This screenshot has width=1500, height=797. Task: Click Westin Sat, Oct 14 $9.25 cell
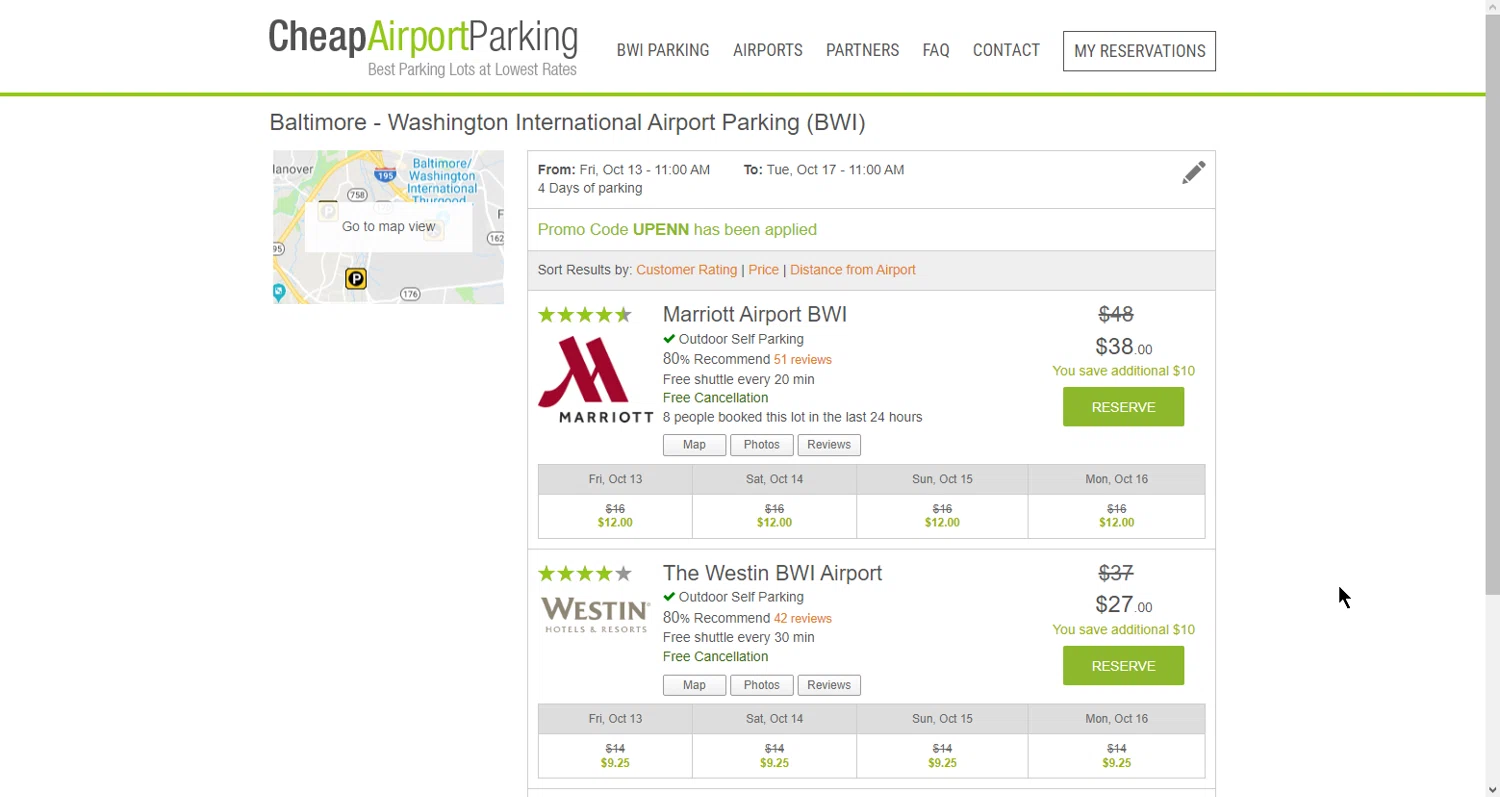point(774,756)
